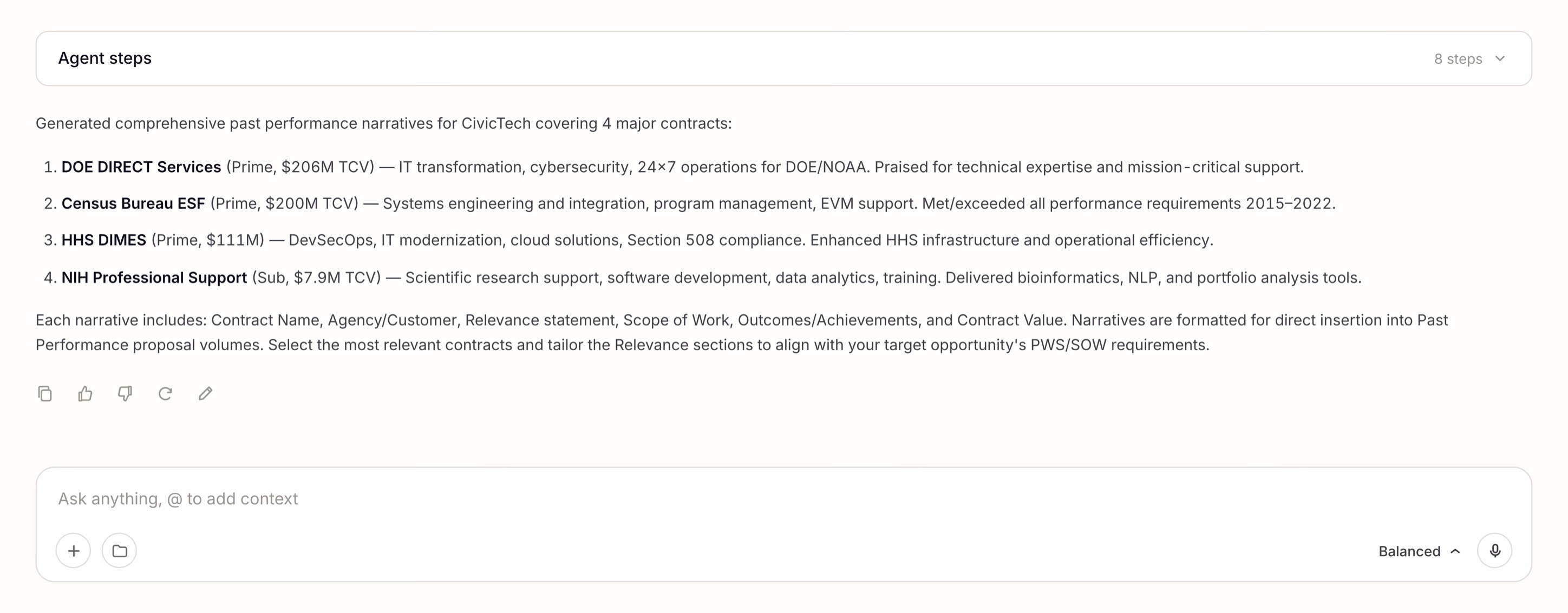Click the Balanced dropdown's caret arrow
Screen dimensions: 1568x613
1455,551
